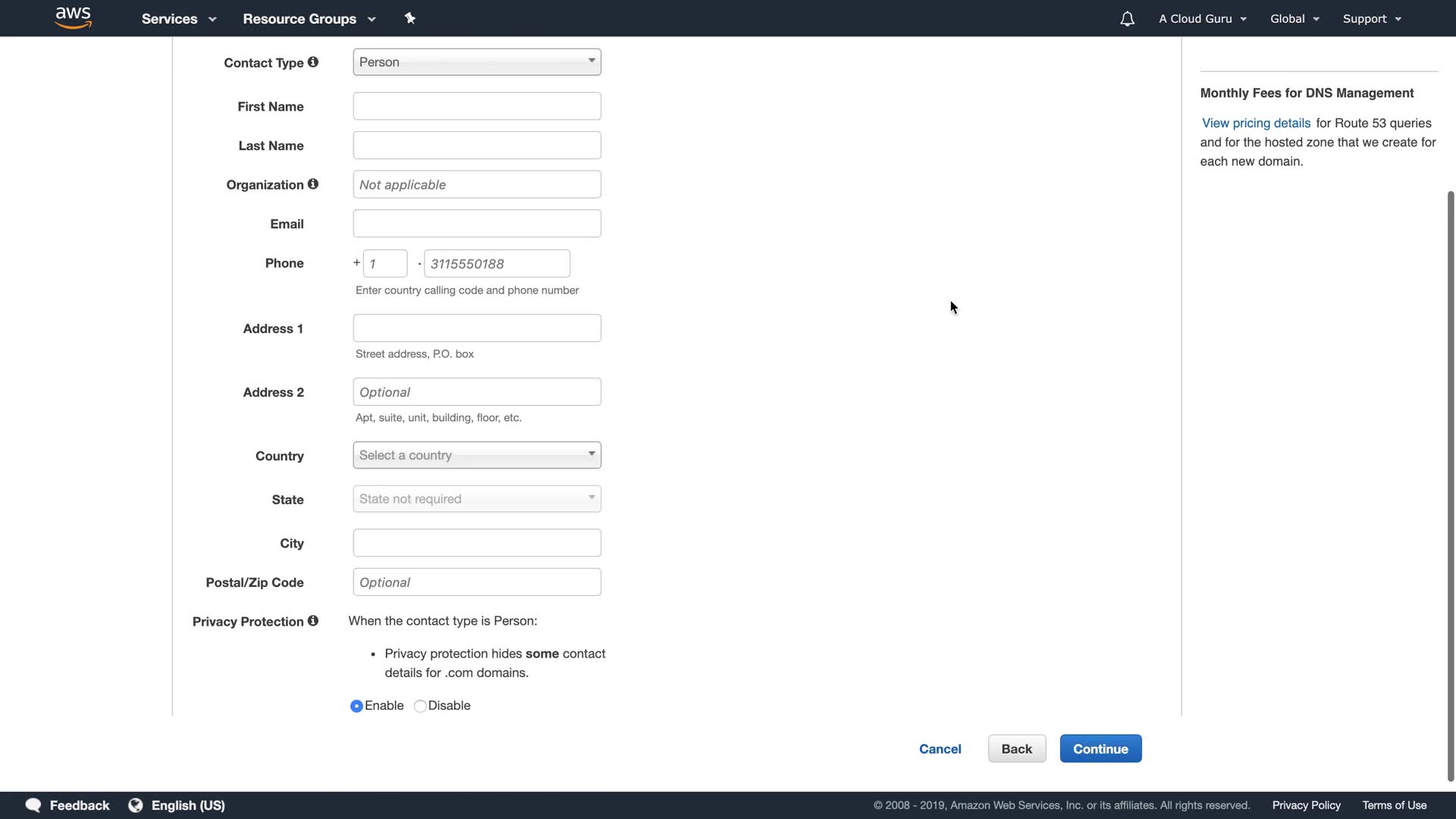Open the Resource Groups menu
Image resolution: width=1456 pixels, height=819 pixels.
tap(309, 19)
